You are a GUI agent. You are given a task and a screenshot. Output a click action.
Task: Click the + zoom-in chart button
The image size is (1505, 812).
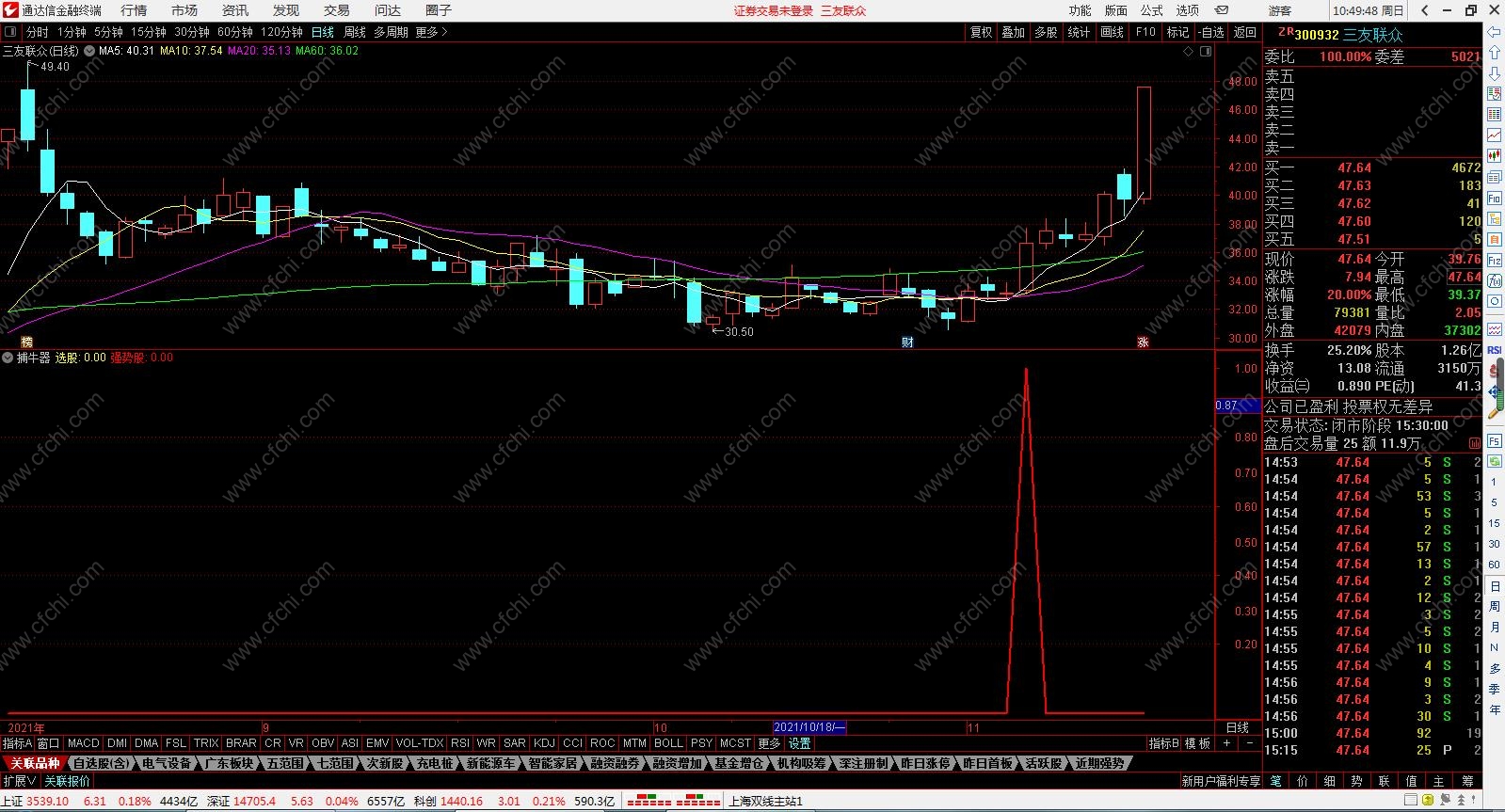point(1226,743)
